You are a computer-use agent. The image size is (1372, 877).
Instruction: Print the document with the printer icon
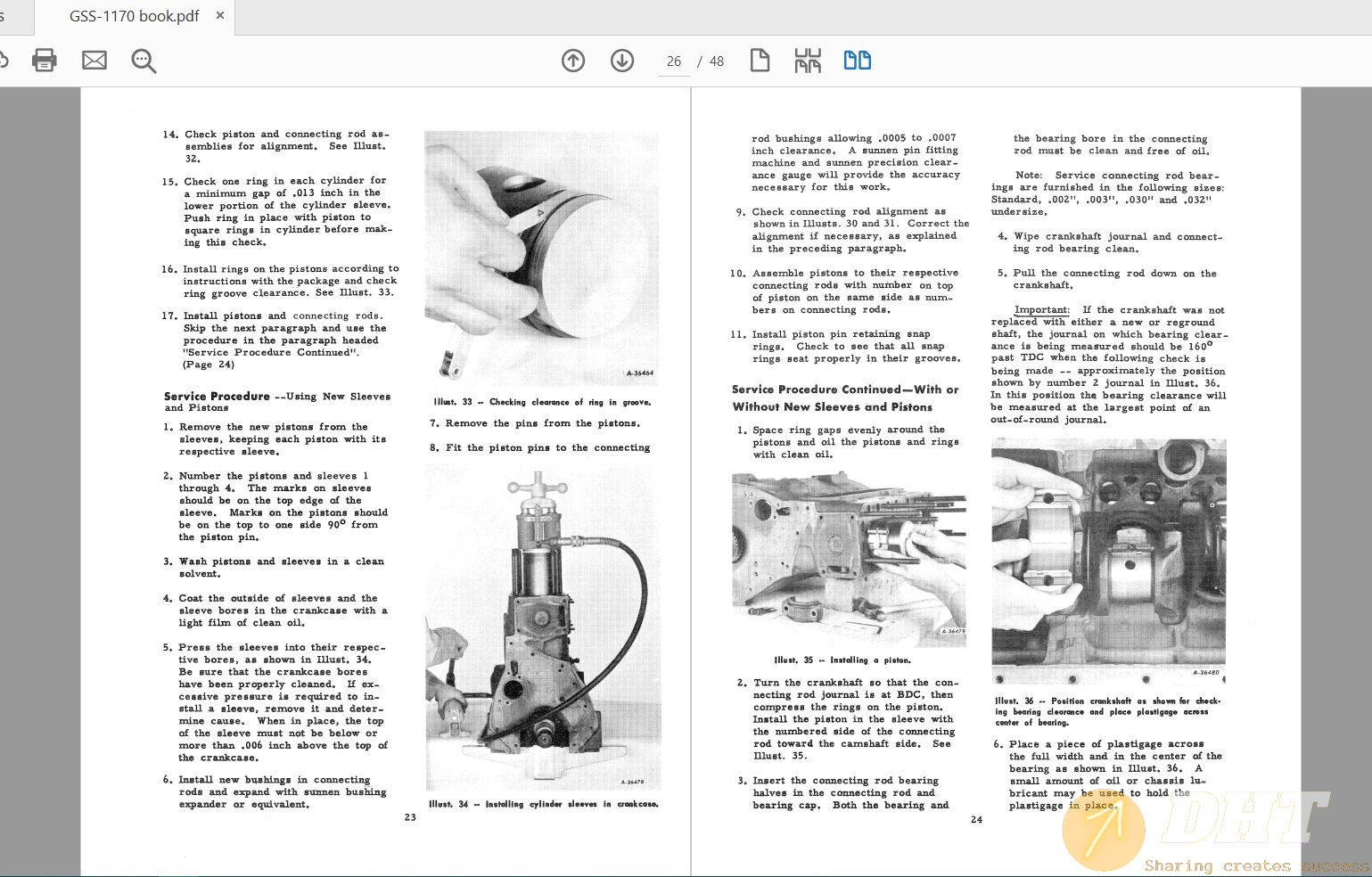tap(45, 61)
